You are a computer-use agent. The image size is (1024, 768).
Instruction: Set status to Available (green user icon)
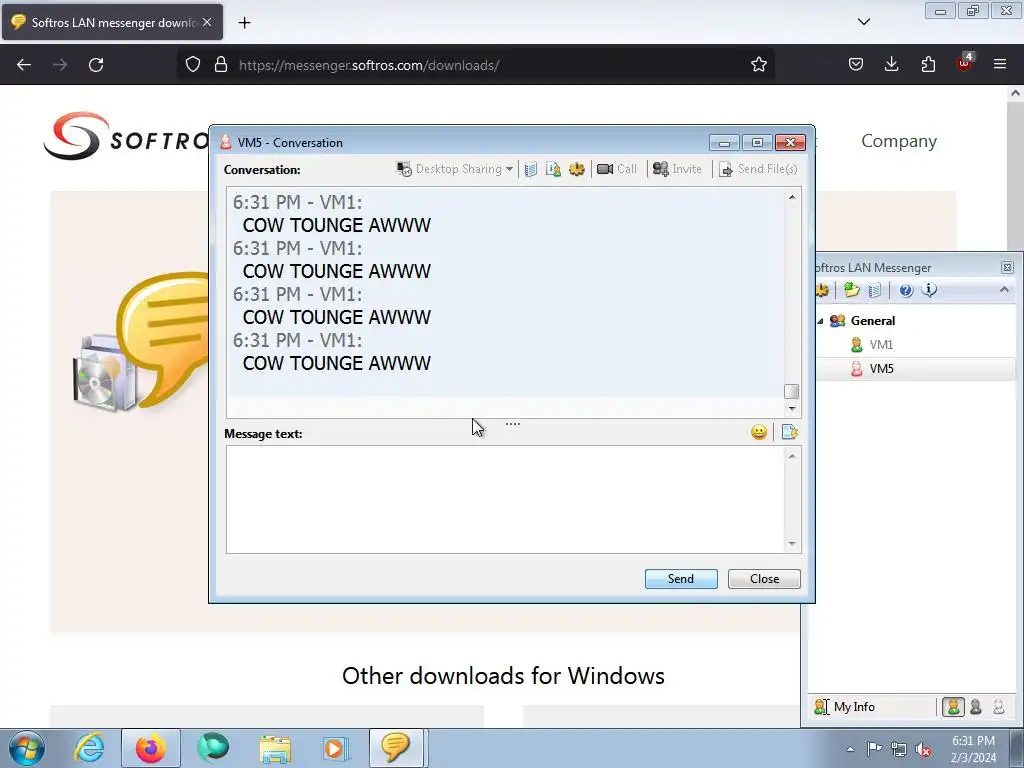(953, 707)
